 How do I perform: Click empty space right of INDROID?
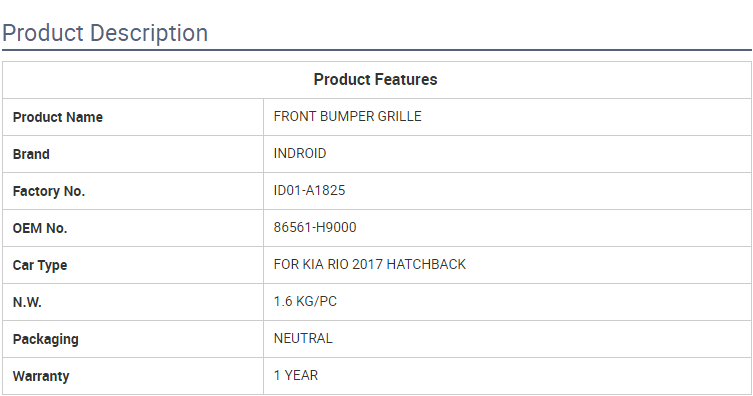[538, 154]
